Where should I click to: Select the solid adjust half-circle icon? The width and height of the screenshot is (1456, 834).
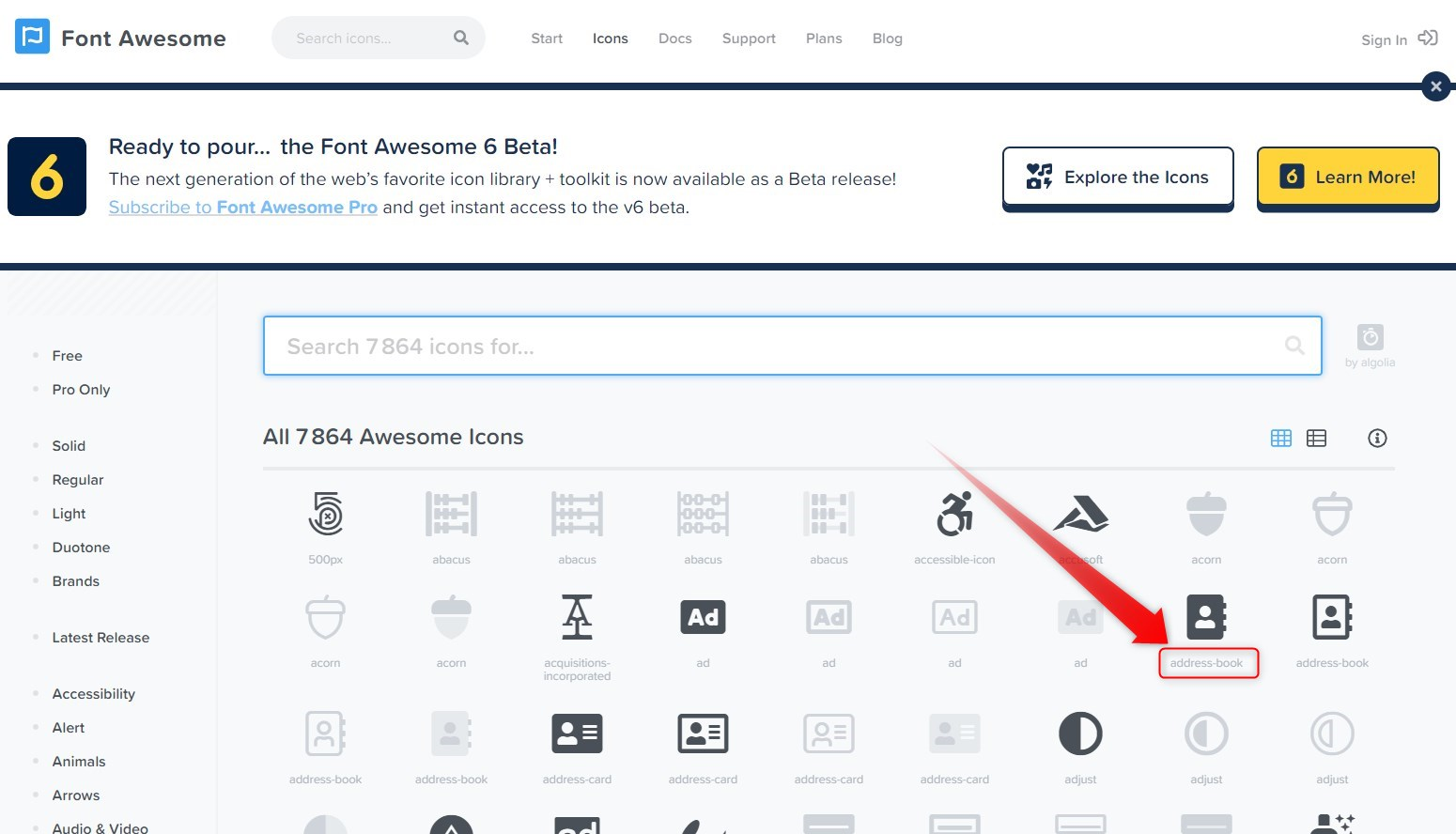click(1080, 734)
